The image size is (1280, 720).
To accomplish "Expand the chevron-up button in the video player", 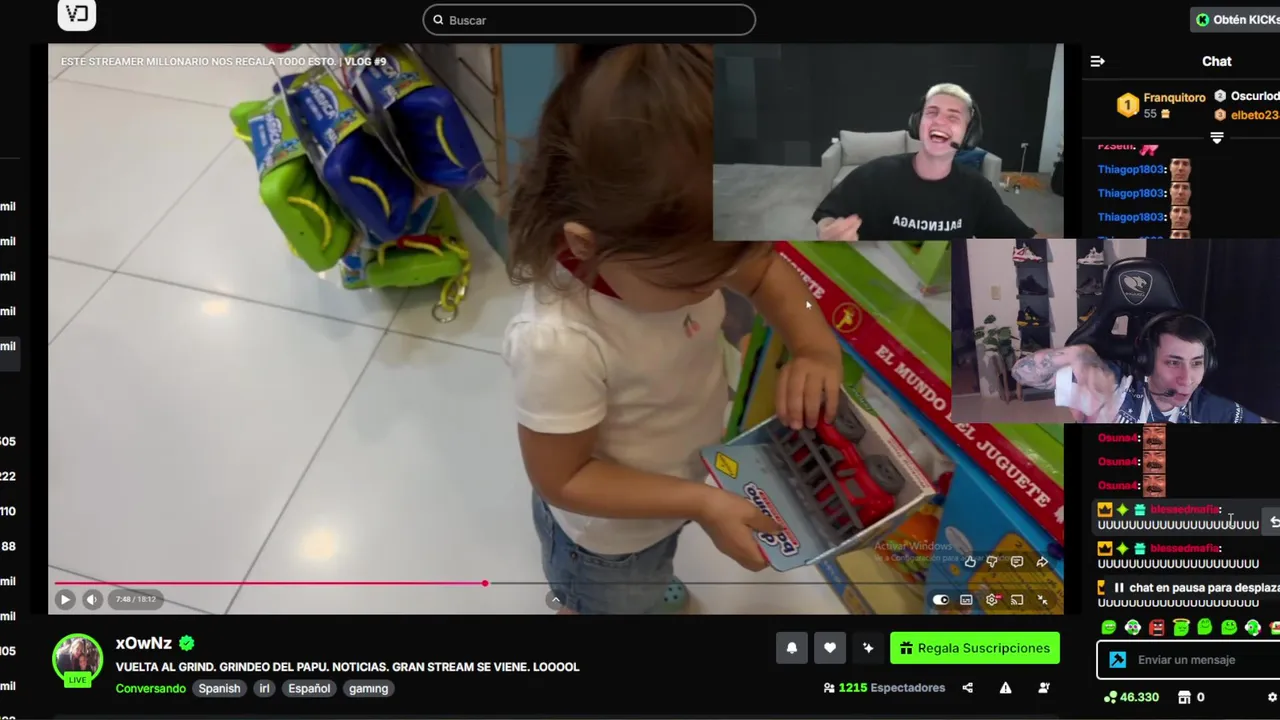I will click(556, 600).
